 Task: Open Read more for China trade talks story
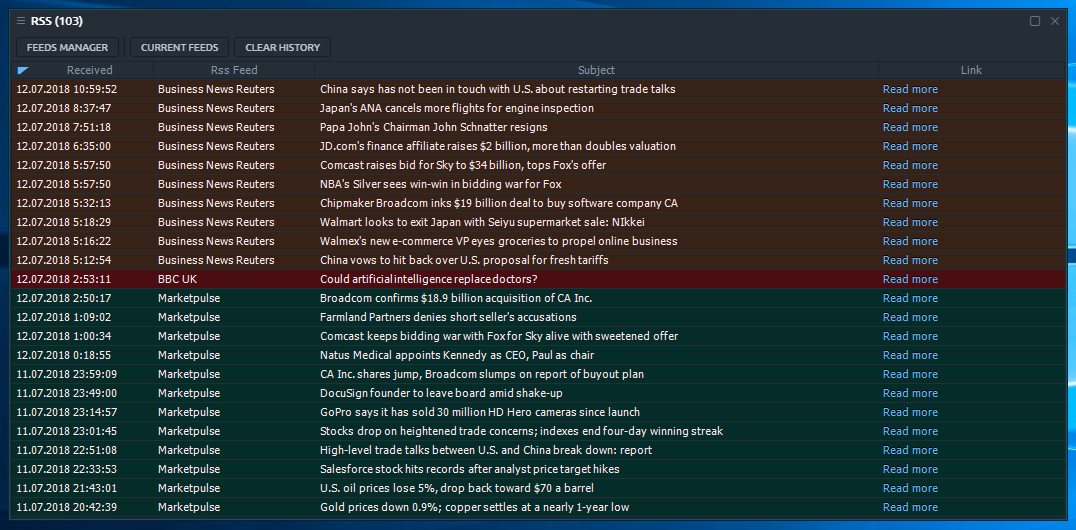(910, 89)
